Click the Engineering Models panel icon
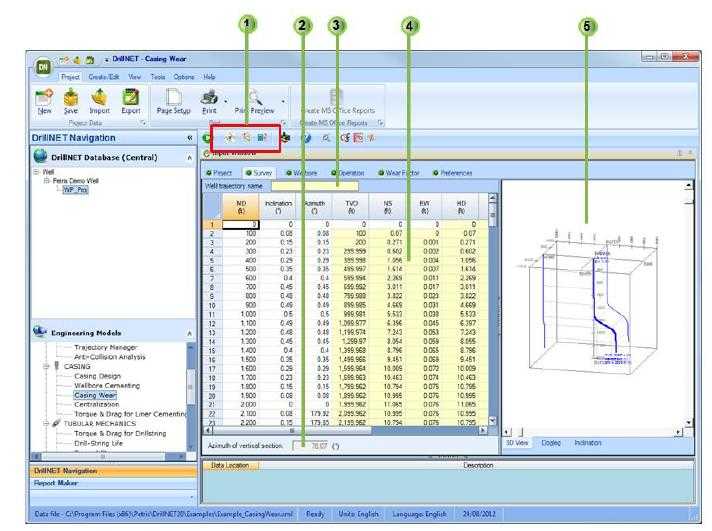The height and width of the screenshot is (531, 712). (x=40, y=332)
